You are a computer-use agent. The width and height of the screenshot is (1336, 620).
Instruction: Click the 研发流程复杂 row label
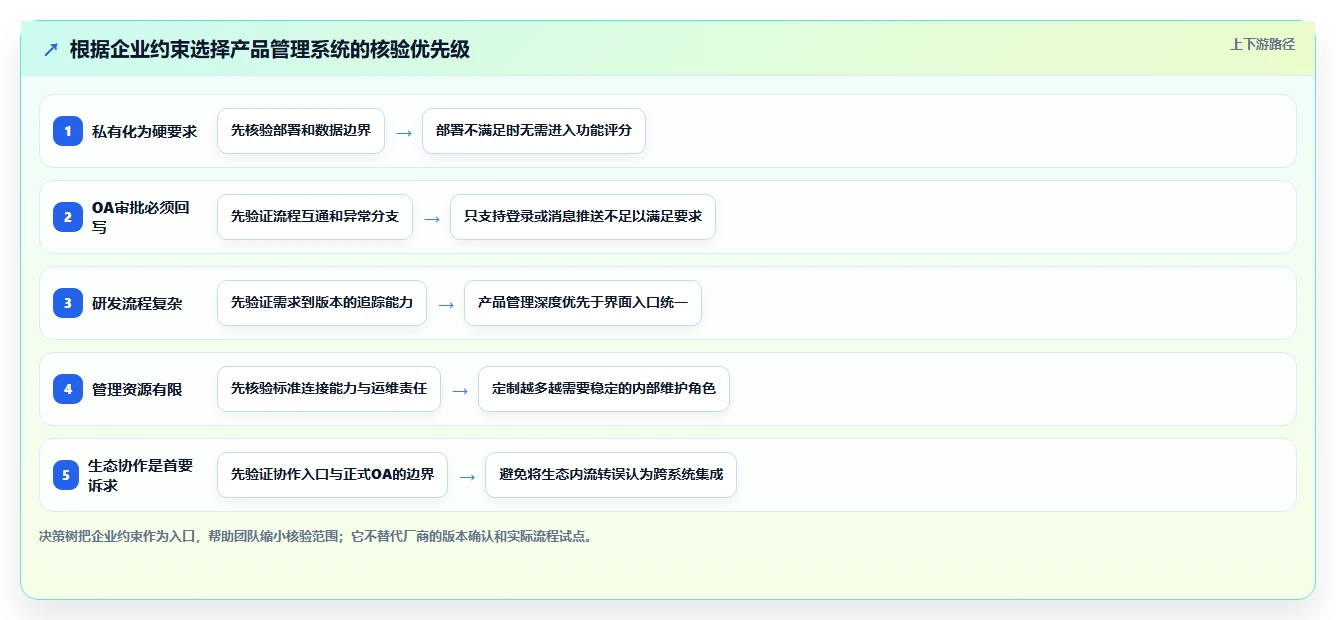[x=137, y=303]
